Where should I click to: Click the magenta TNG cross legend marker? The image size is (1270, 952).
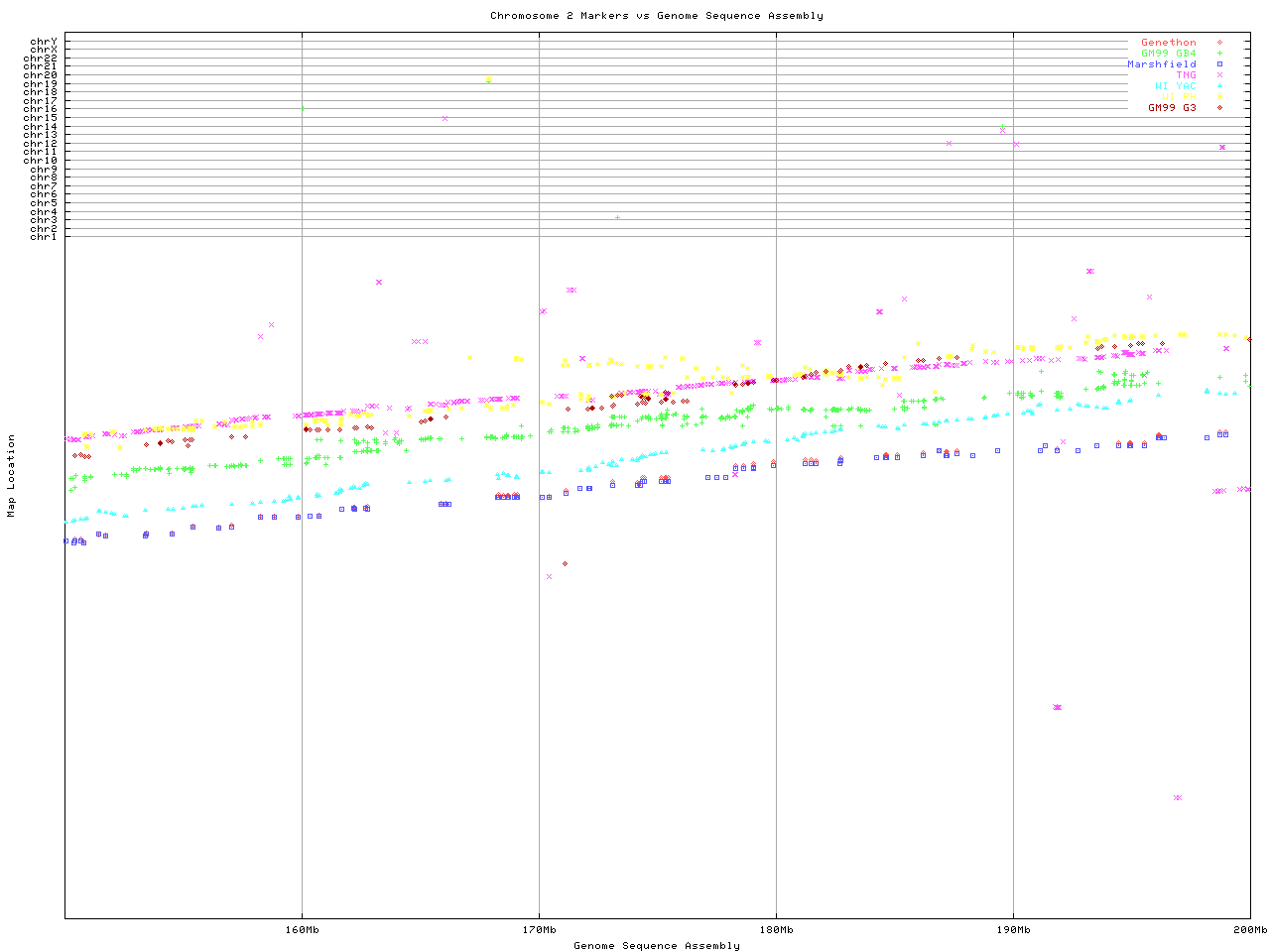(1219, 75)
